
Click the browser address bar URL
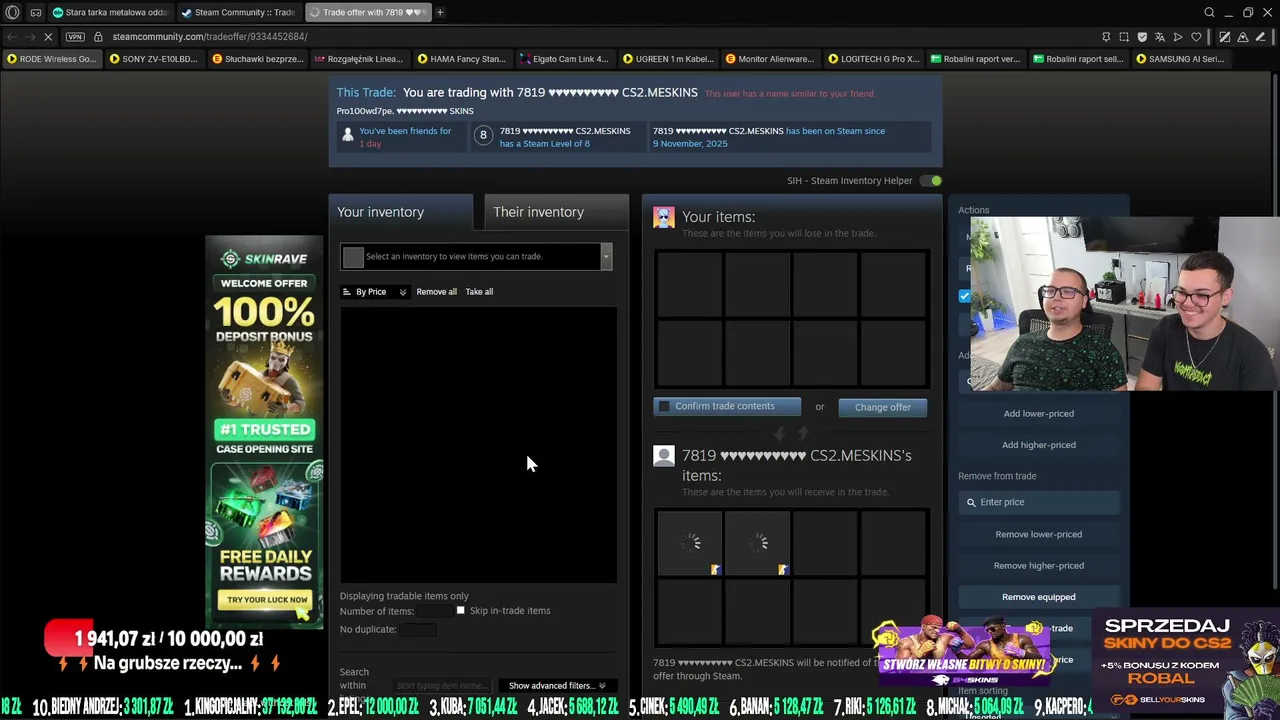pos(210,37)
